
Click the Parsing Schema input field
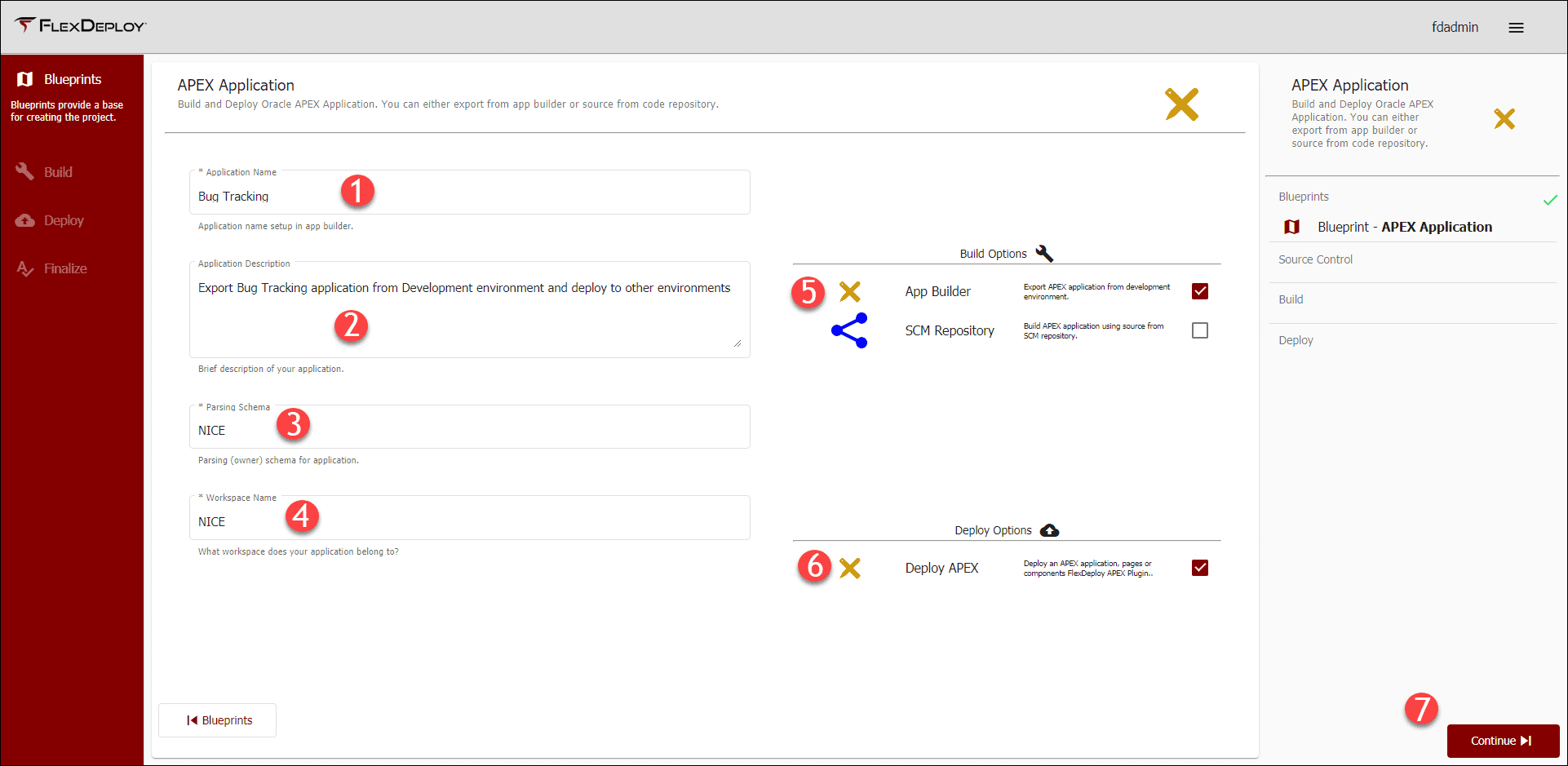pos(470,427)
